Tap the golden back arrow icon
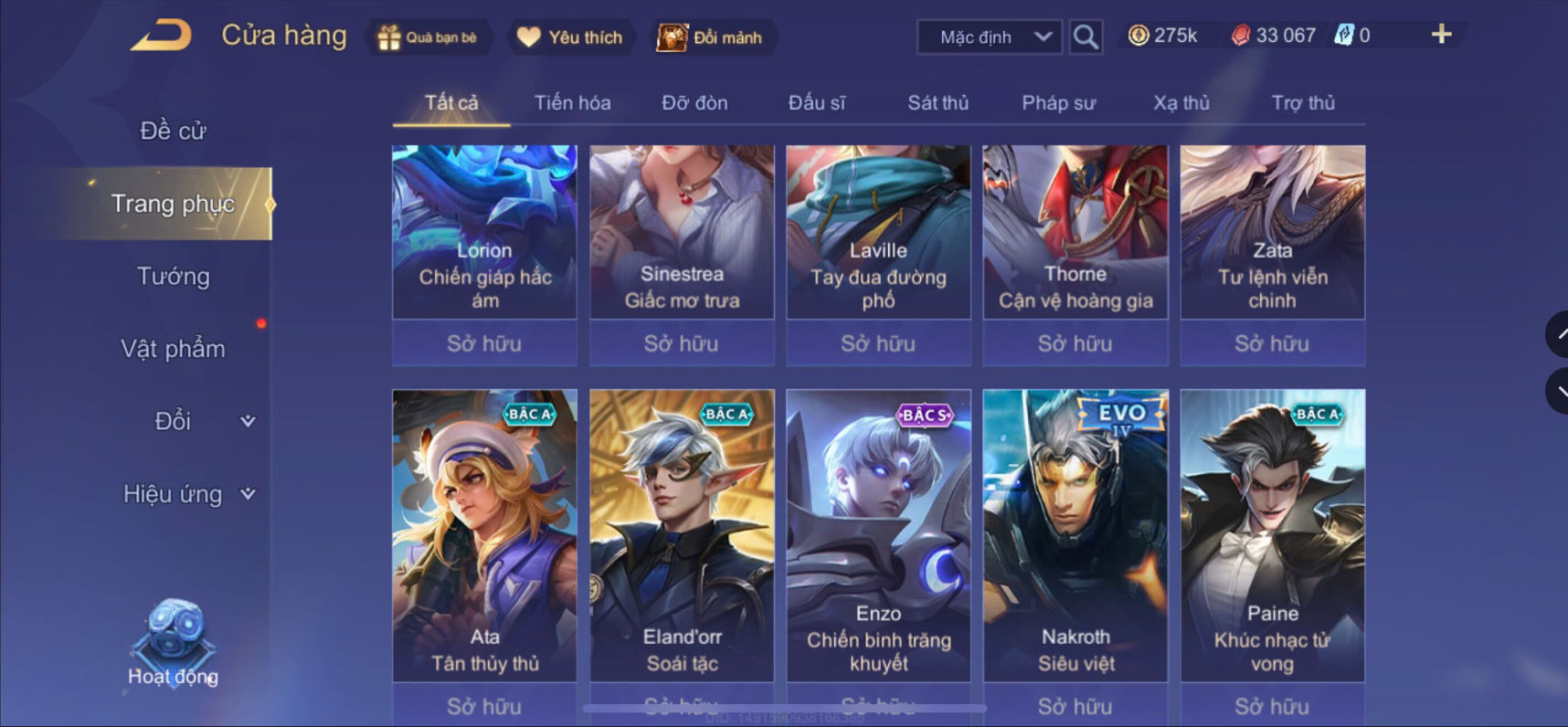This screenshot has width=1568, height=727. click(x=162, y=36)
